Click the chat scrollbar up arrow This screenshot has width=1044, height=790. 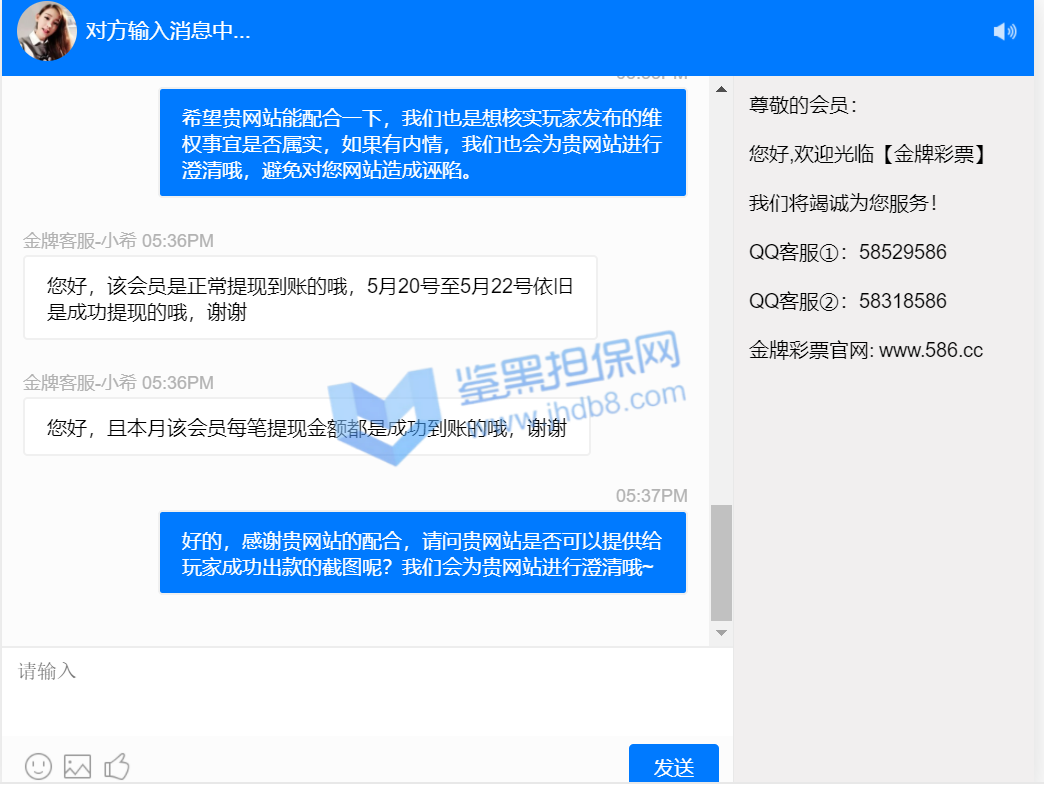(721, 90)
